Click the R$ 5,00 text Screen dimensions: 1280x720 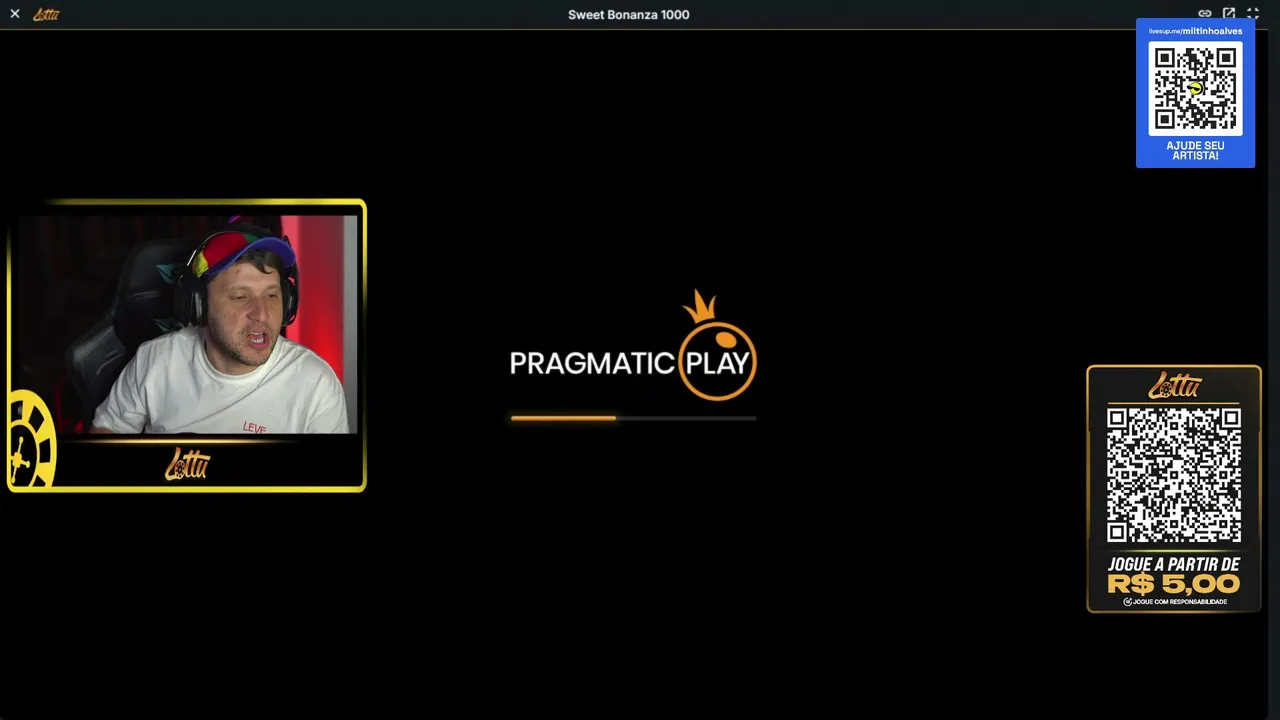1174,584
